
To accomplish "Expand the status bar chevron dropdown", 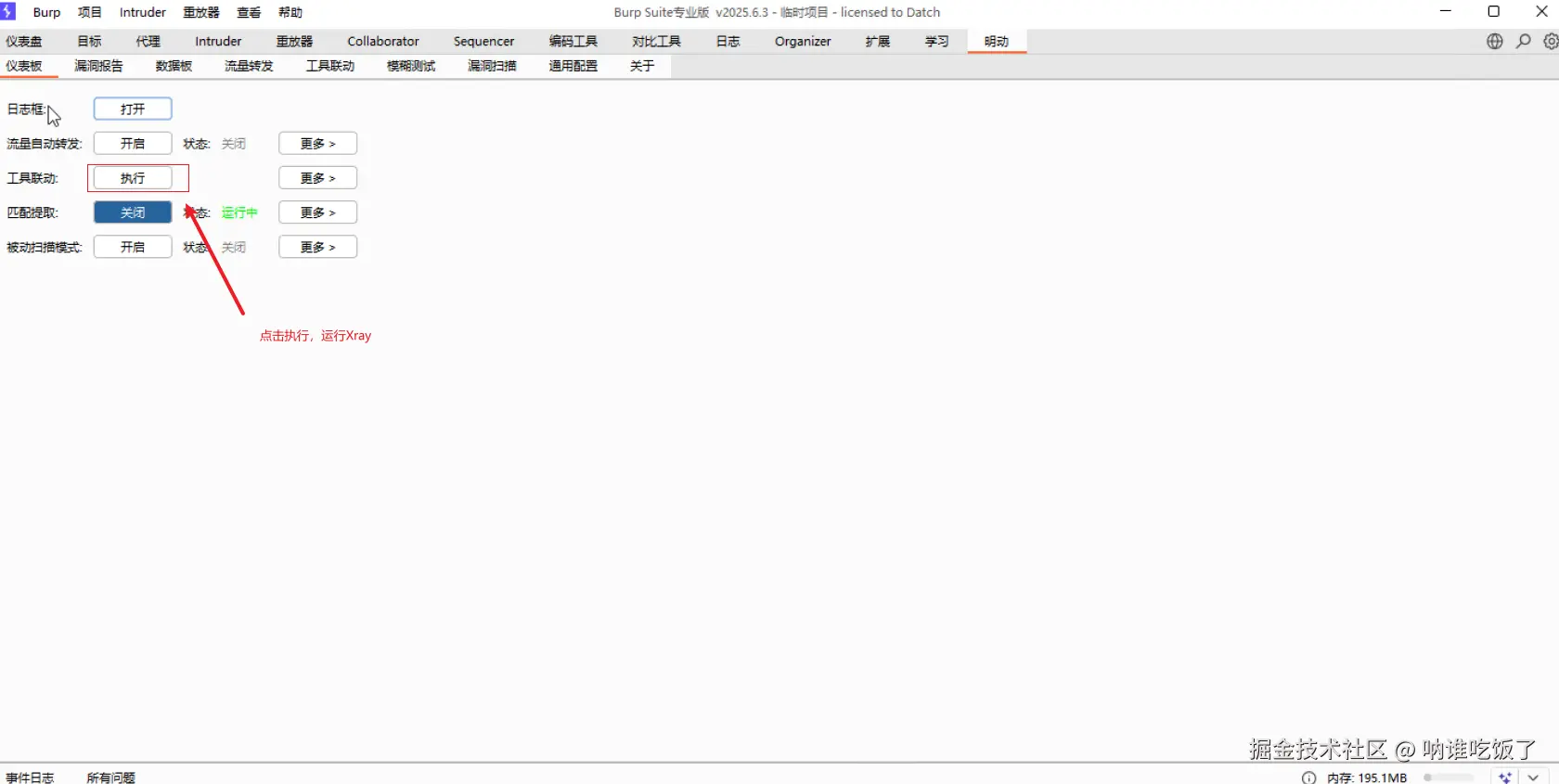I will click(1533, 778).
